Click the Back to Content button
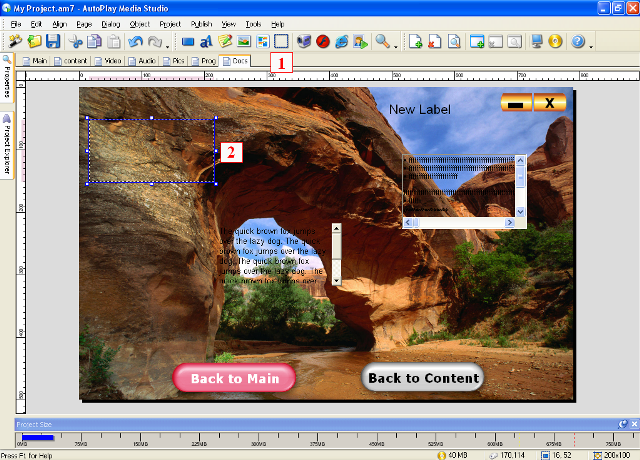This screenshot has height=460, width=640. coord(422,378)
